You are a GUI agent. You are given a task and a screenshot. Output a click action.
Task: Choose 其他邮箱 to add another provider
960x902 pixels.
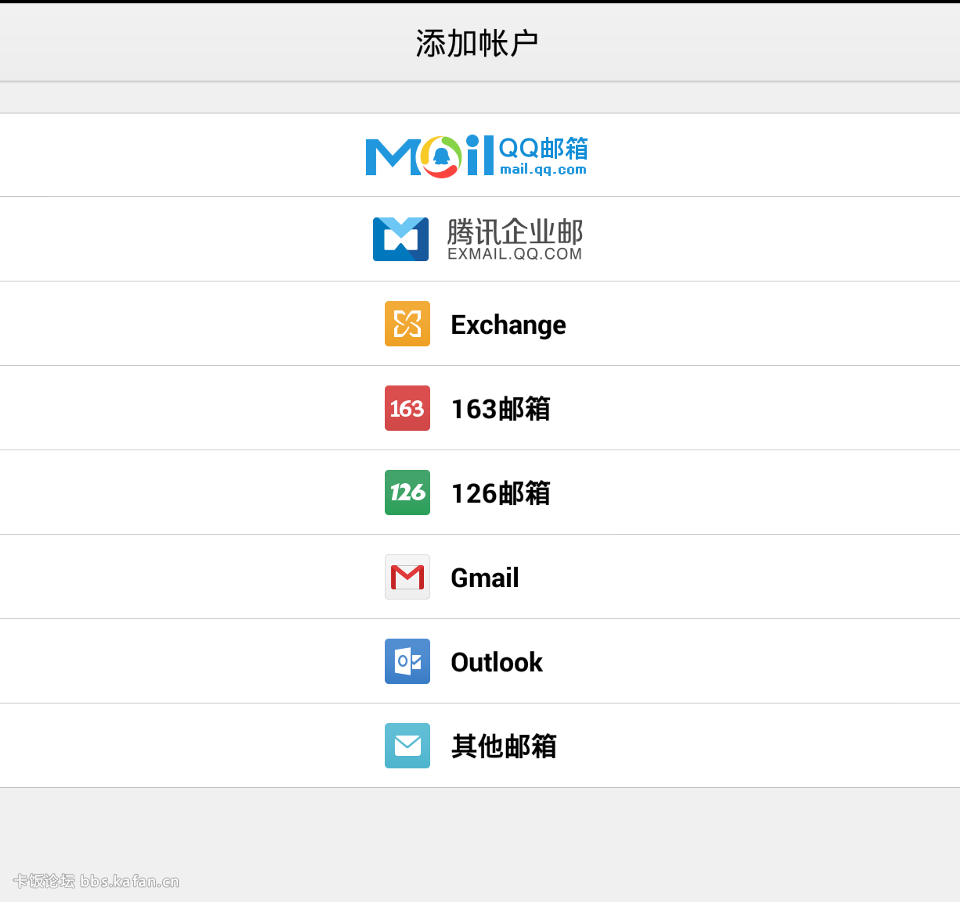480,745
